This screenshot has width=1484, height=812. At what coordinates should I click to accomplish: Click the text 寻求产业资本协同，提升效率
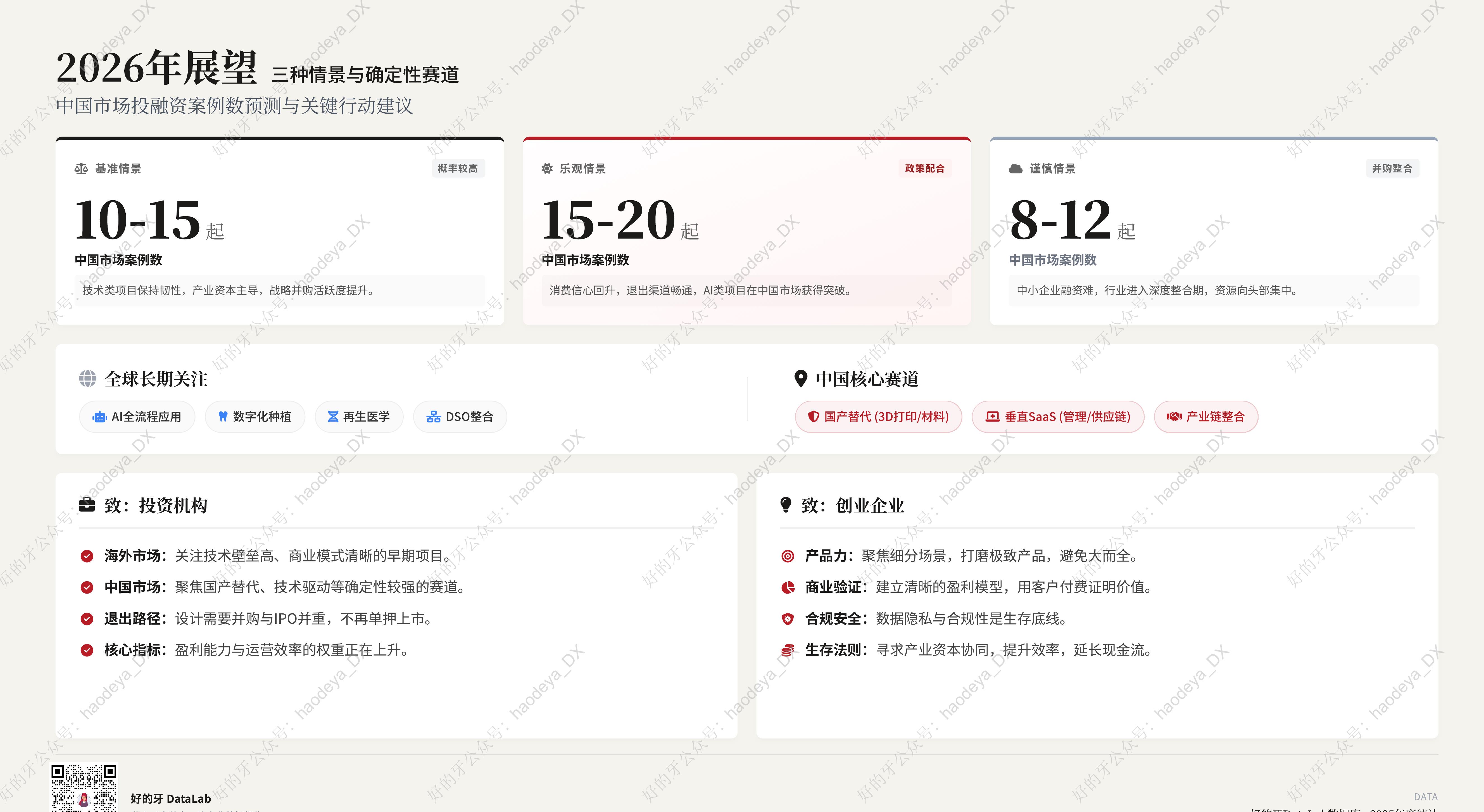(967, 650)
